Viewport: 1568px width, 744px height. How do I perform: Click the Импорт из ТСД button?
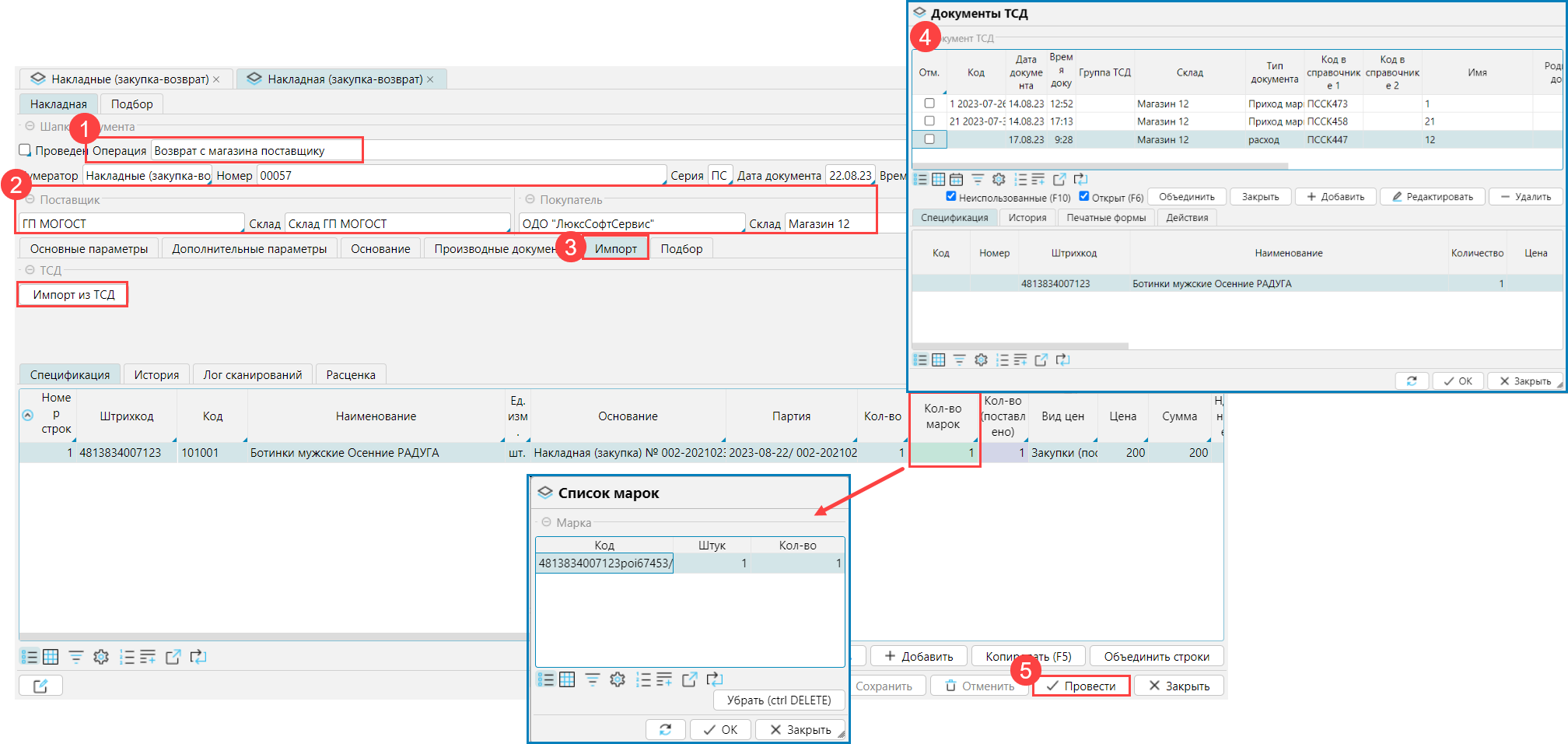pyautogui.click(x=73, y=295)
